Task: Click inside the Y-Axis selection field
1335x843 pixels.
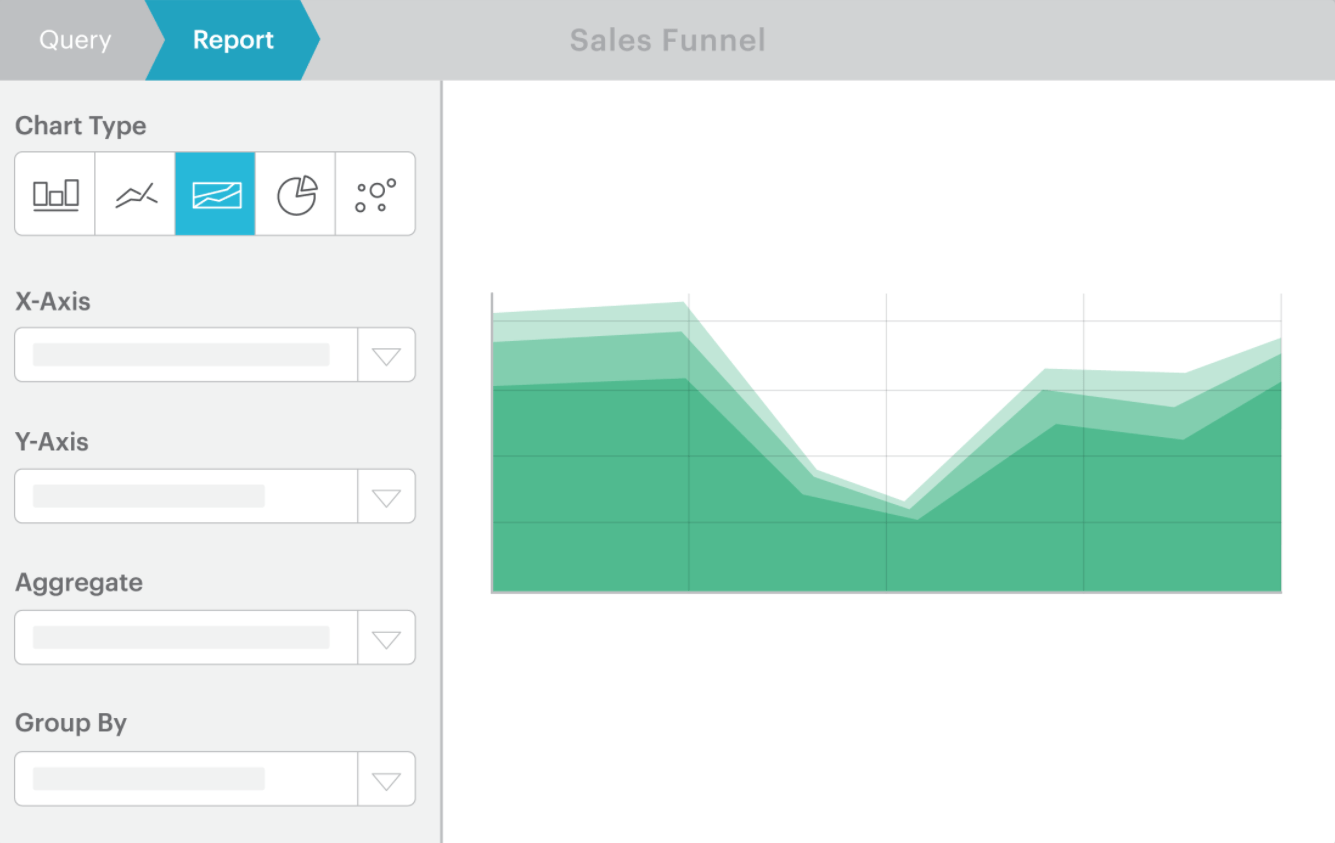Action: pos(185,496)
